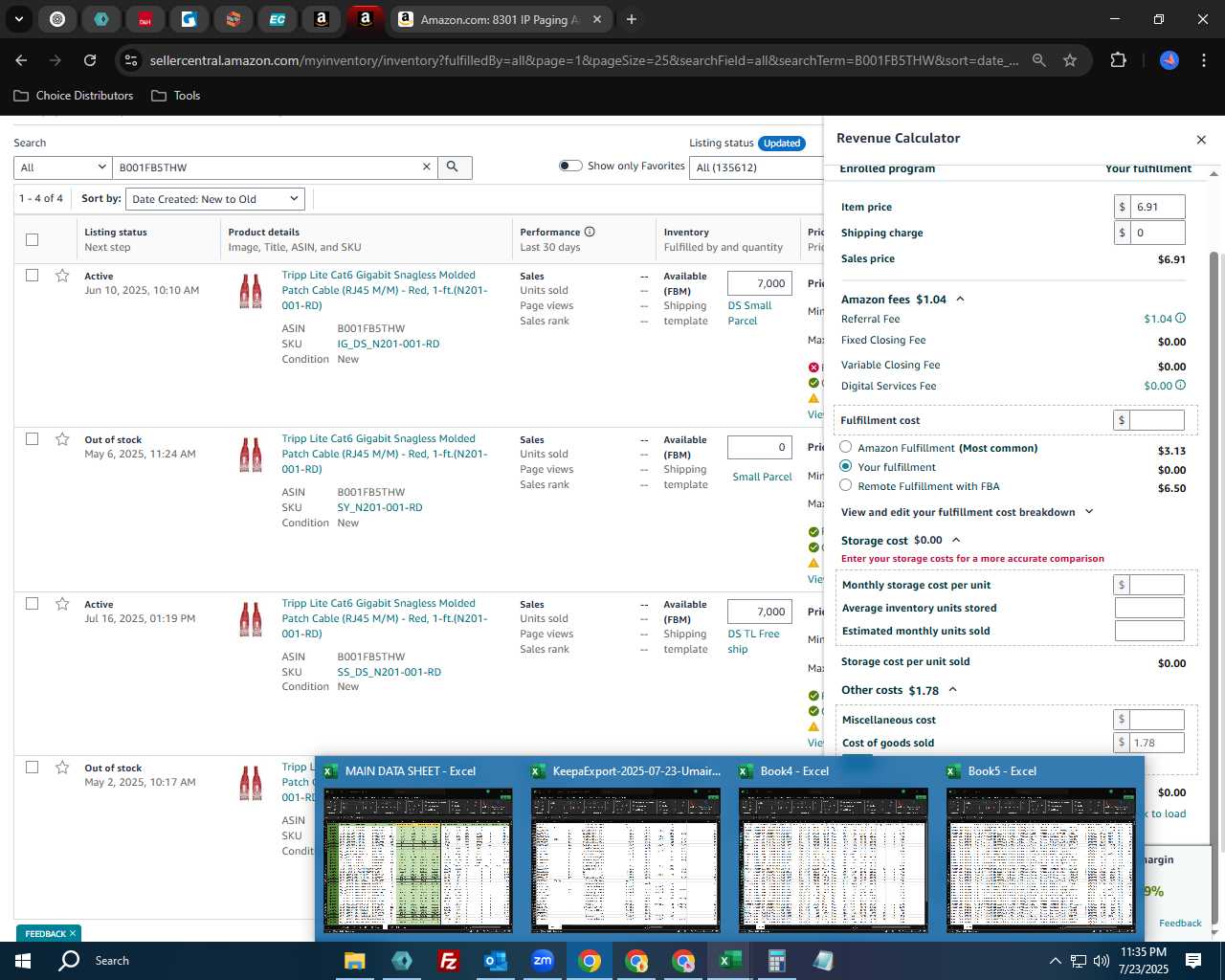The width and height of the screenshot is (1225, 980).
Task: Switch to the Amazon.com 8301 IP Paging tab
Action: [x=501, y=19]
